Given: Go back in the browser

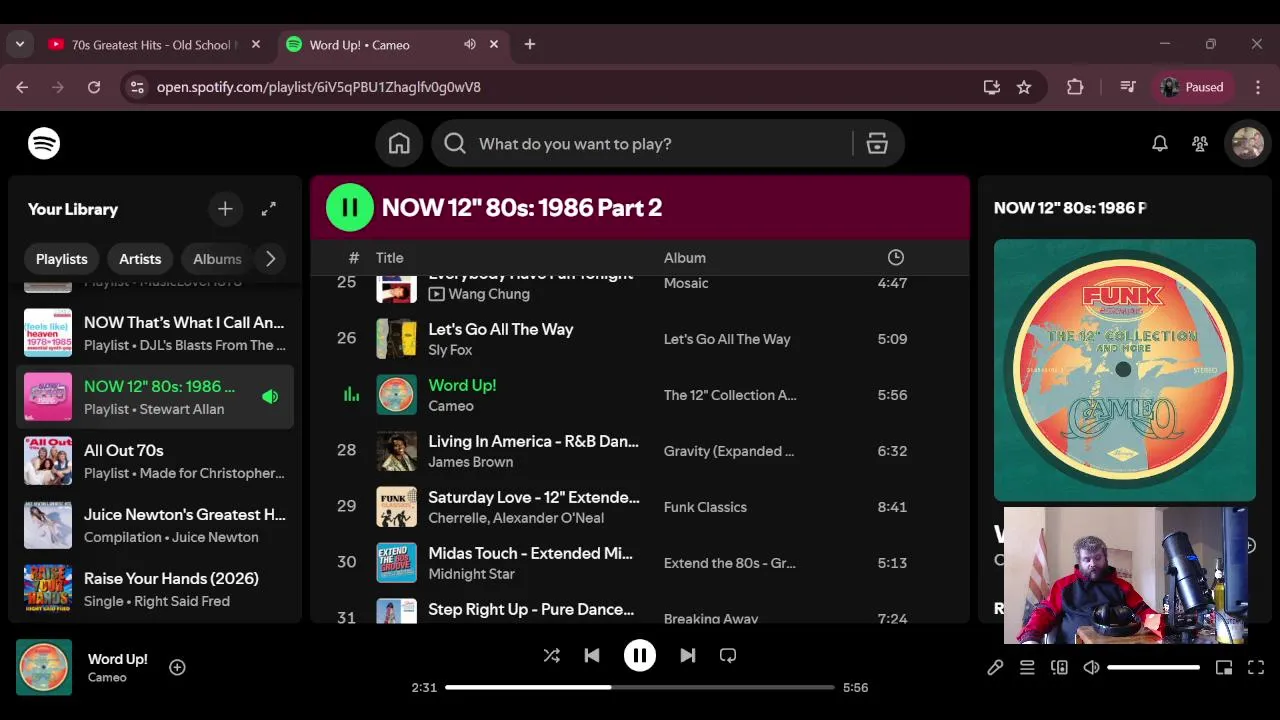Looking at the screenshot, I should (x=22, y=87).
